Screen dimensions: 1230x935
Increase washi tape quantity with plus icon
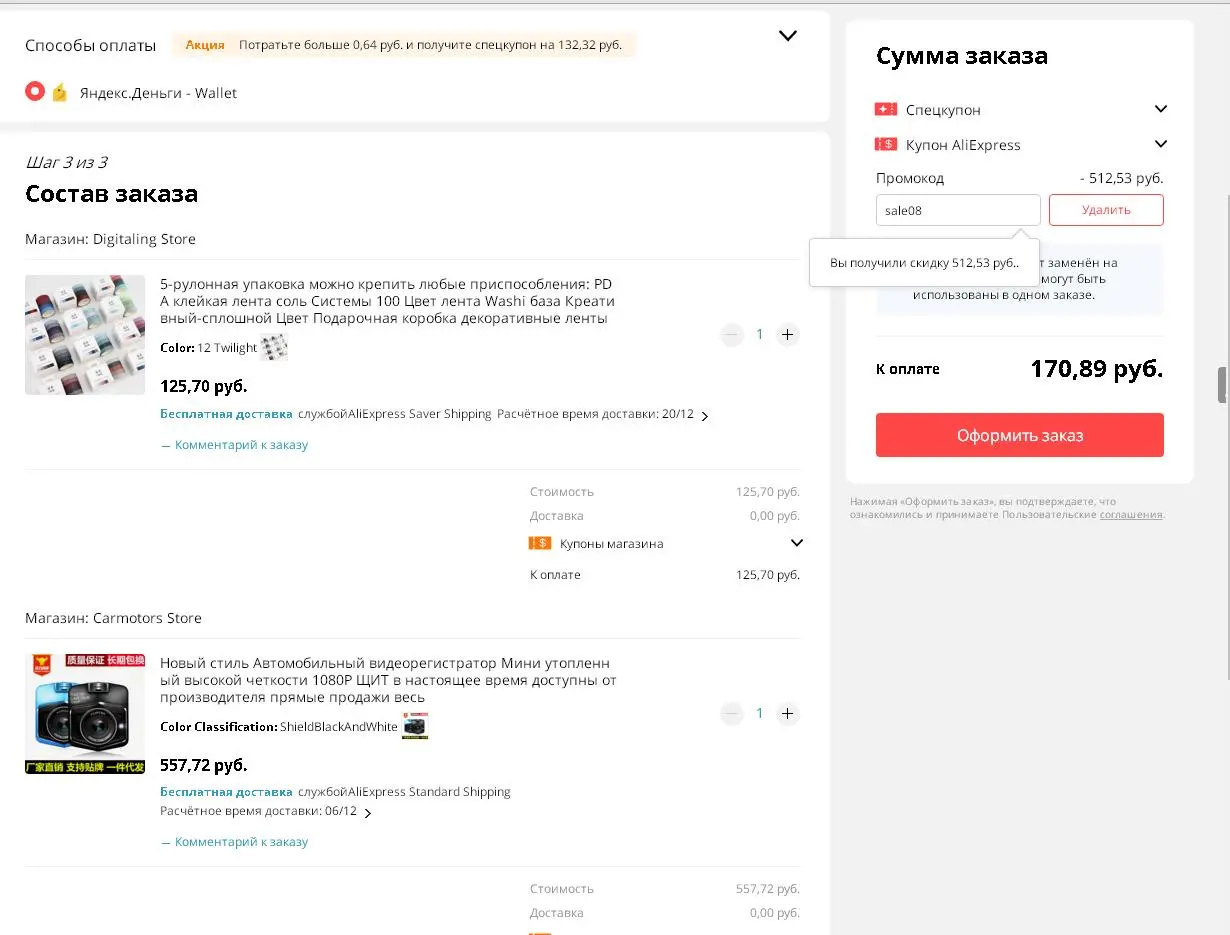coord(788,335)
